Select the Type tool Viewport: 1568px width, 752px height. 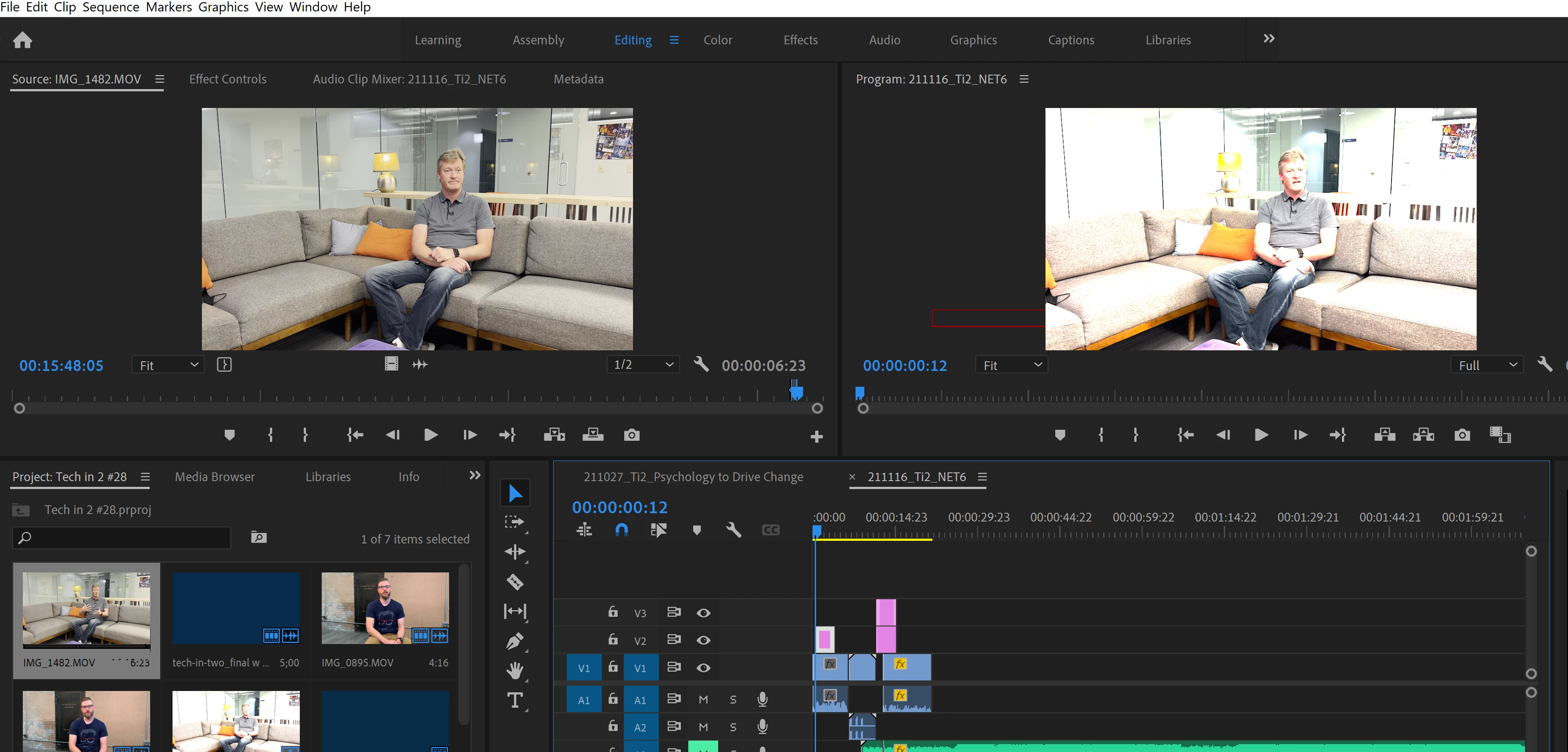click(515, 700)
